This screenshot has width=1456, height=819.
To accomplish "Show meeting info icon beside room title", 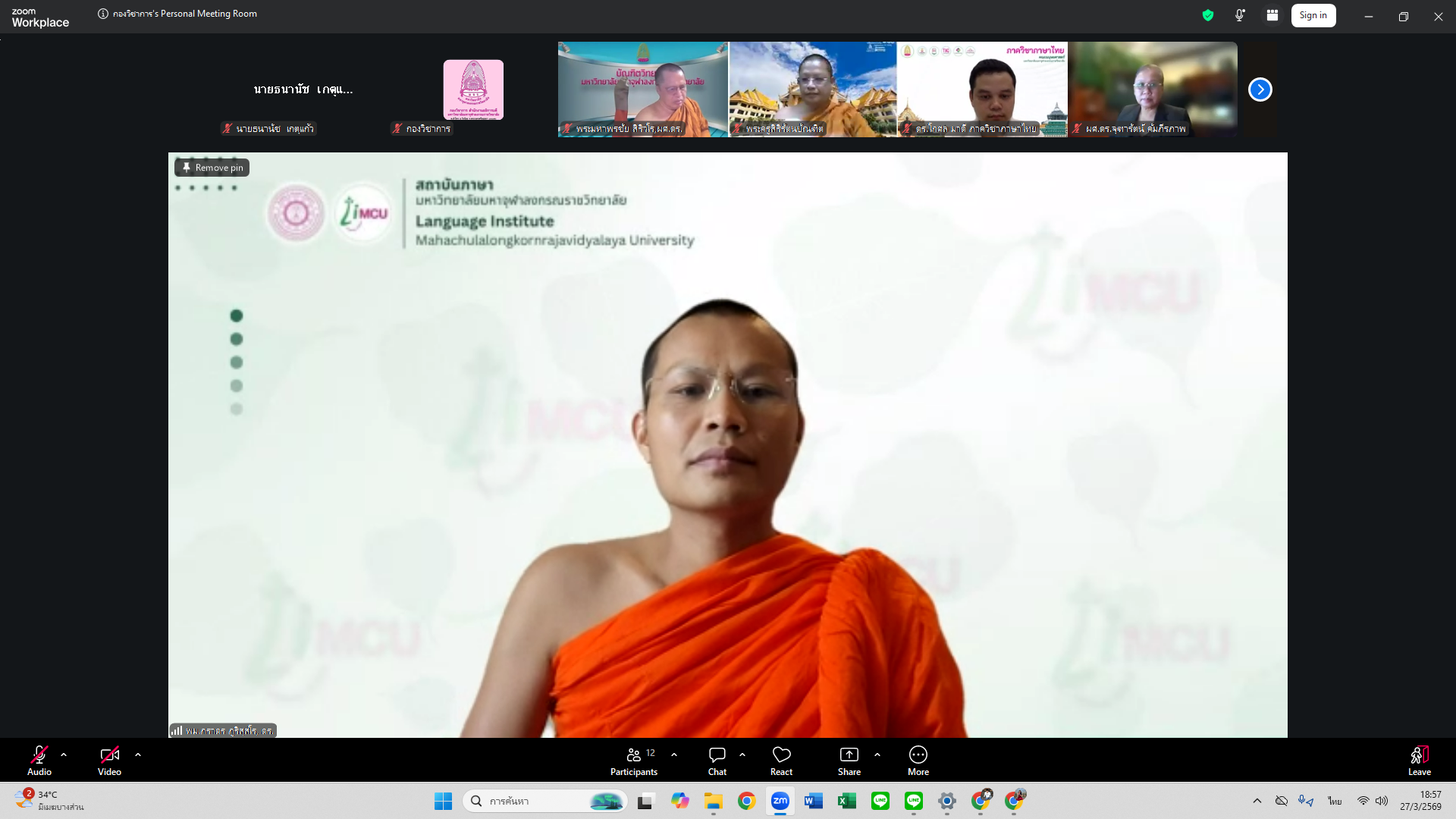I will tap(103, 14).
